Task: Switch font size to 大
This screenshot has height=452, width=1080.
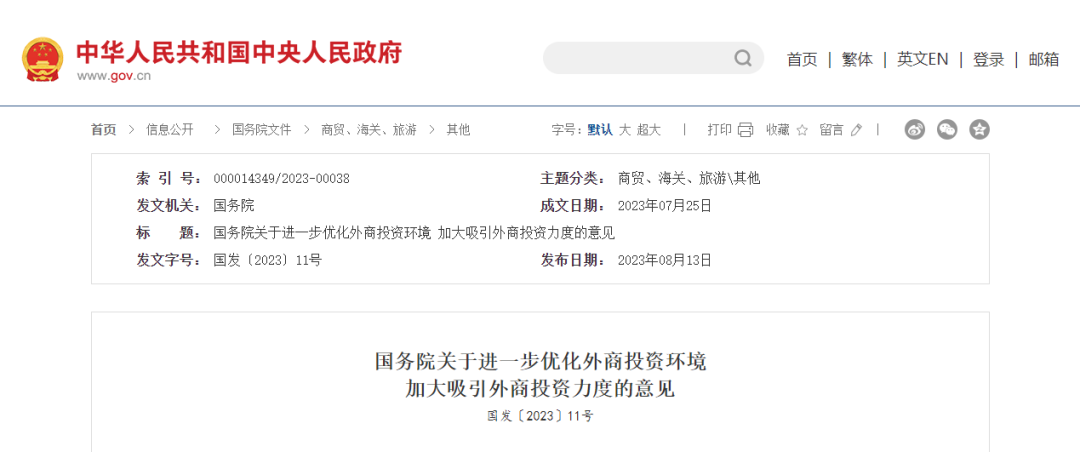Action: click(625, 130)
